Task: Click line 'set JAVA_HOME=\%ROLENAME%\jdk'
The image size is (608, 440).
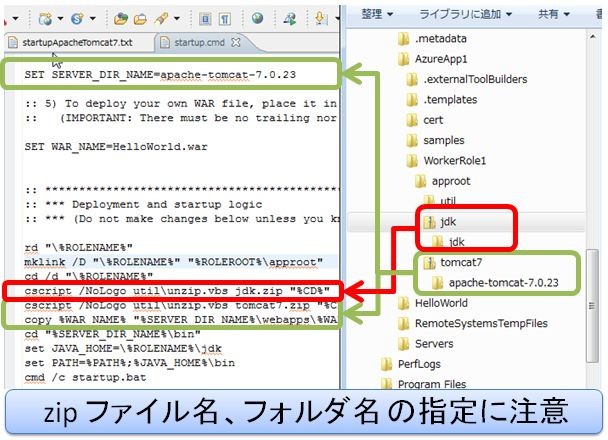Action: 123,349
